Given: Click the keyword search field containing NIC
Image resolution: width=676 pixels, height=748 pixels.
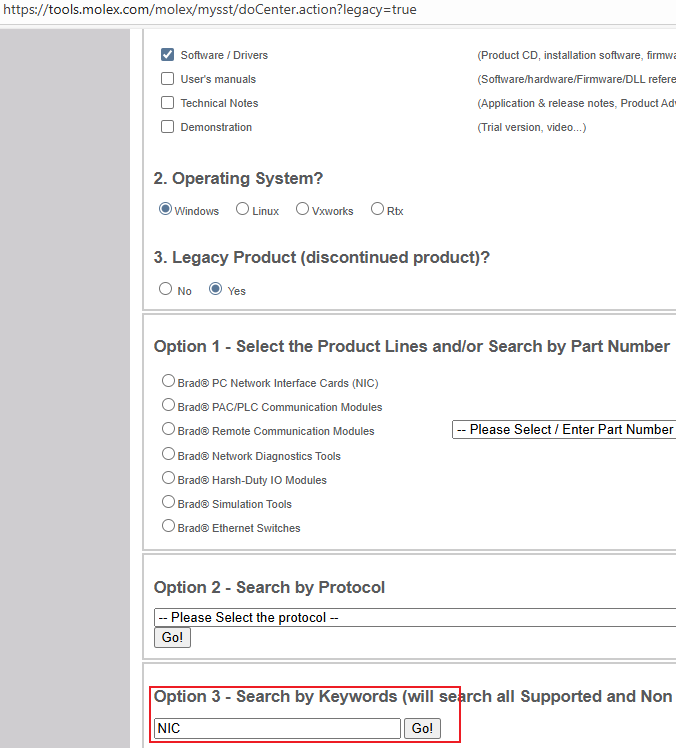Looking at the screenshot, I should [x=277, y=728].
